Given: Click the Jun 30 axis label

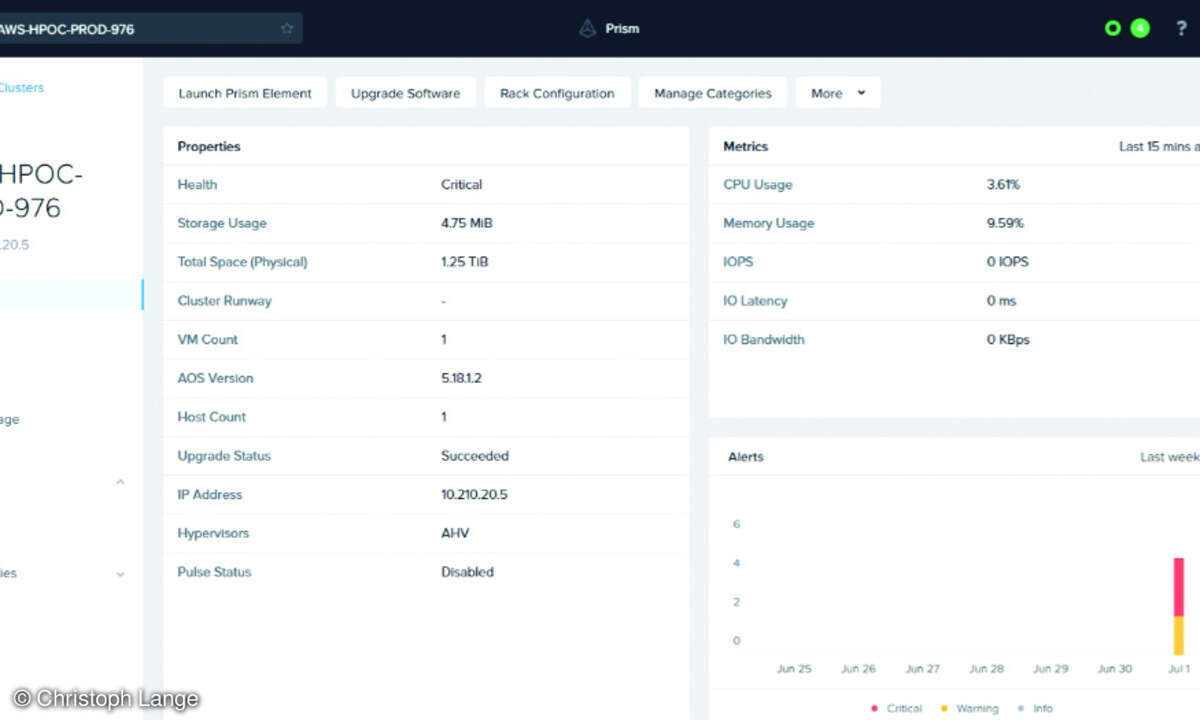Looking at the screenshot, I should tap(1114, 669).
